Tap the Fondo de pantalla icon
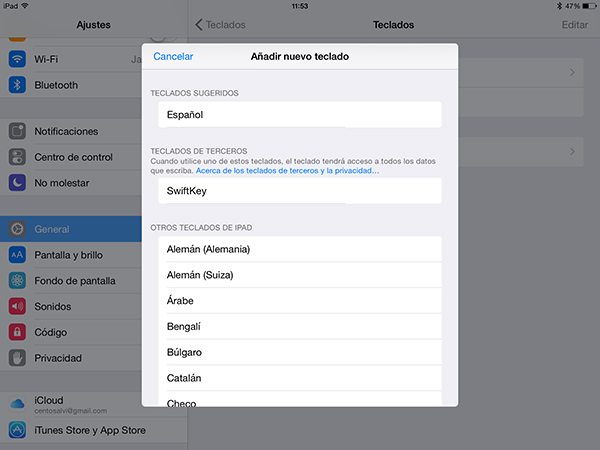This screenshot has height=450, width=600. coord(17,280)
